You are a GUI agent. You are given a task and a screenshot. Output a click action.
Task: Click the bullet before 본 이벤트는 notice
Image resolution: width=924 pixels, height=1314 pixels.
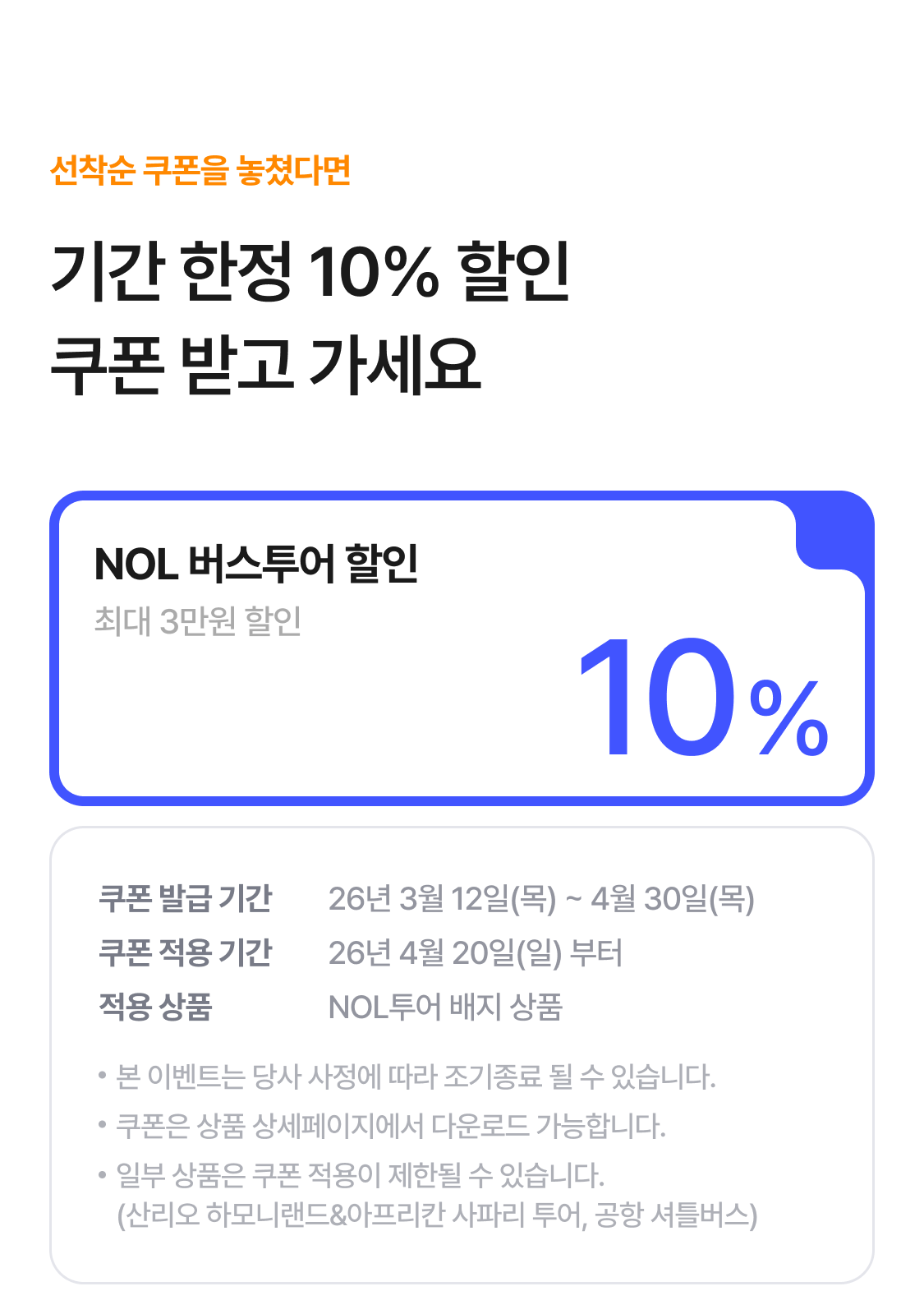point(102,1076)
